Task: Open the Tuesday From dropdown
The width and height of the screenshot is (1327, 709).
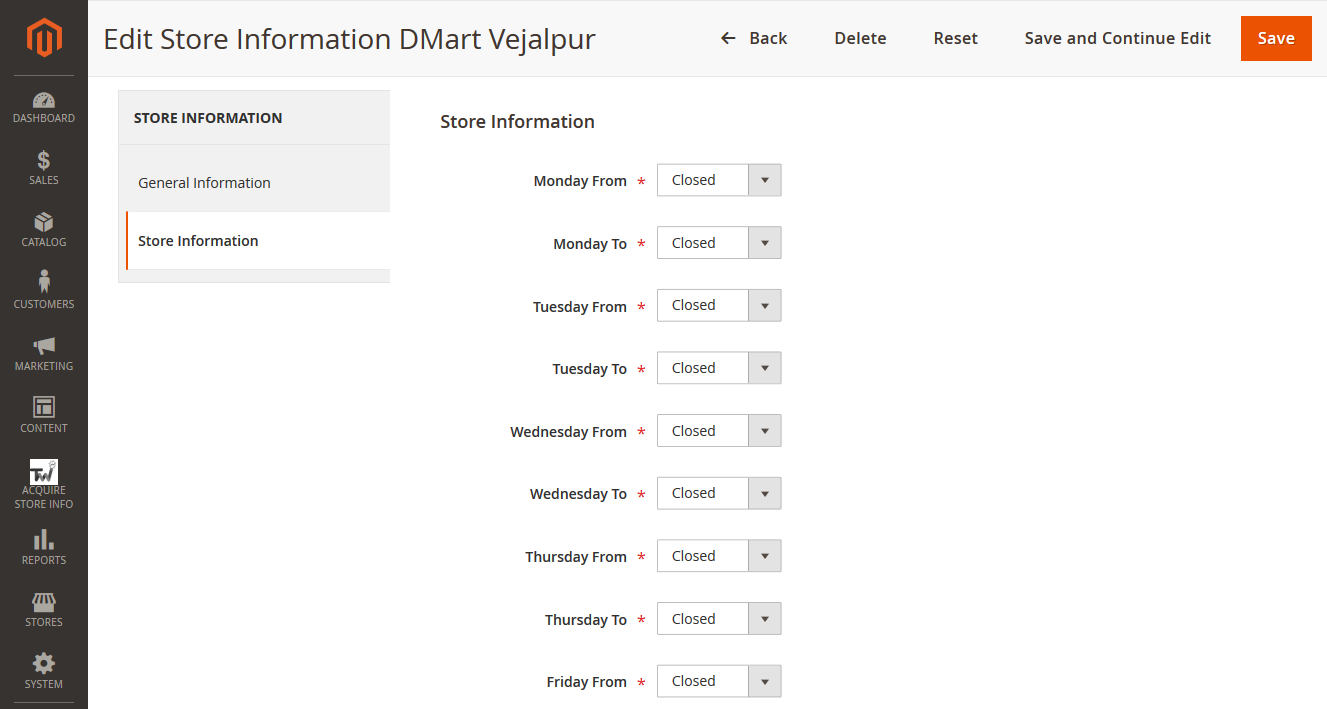Action: coord(719,305)
